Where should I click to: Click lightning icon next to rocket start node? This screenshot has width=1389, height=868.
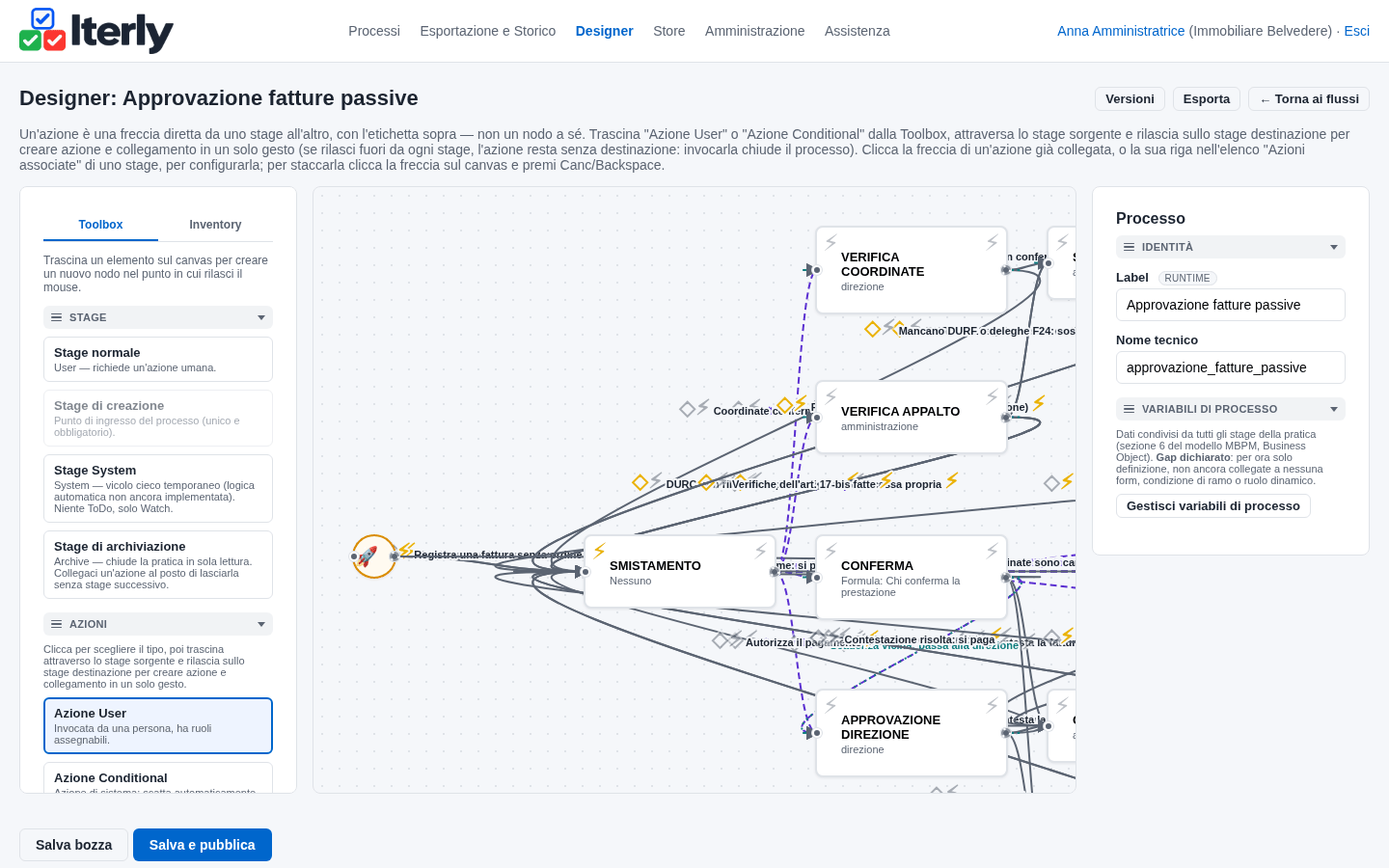(x=407, y=550)
